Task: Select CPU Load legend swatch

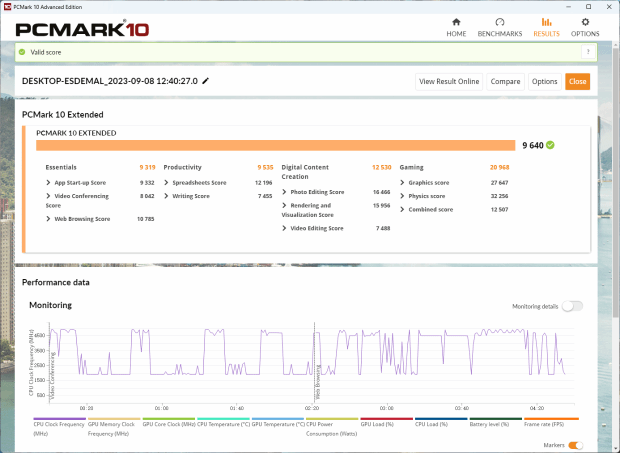Action: coord(441,419)
